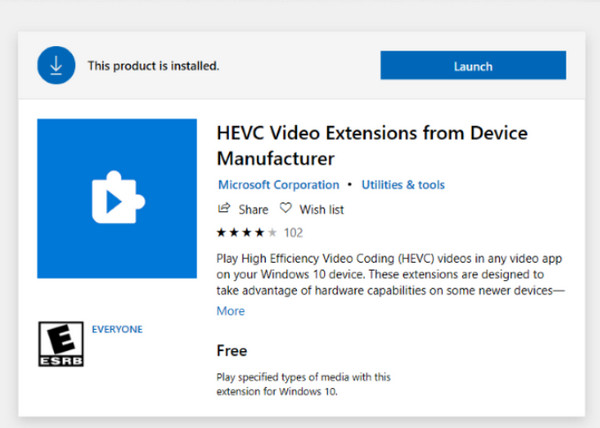The width and height of the screenshot is (600, 428).
Task: Click the HEVC Video Extensions title
Action: [371, 145]
